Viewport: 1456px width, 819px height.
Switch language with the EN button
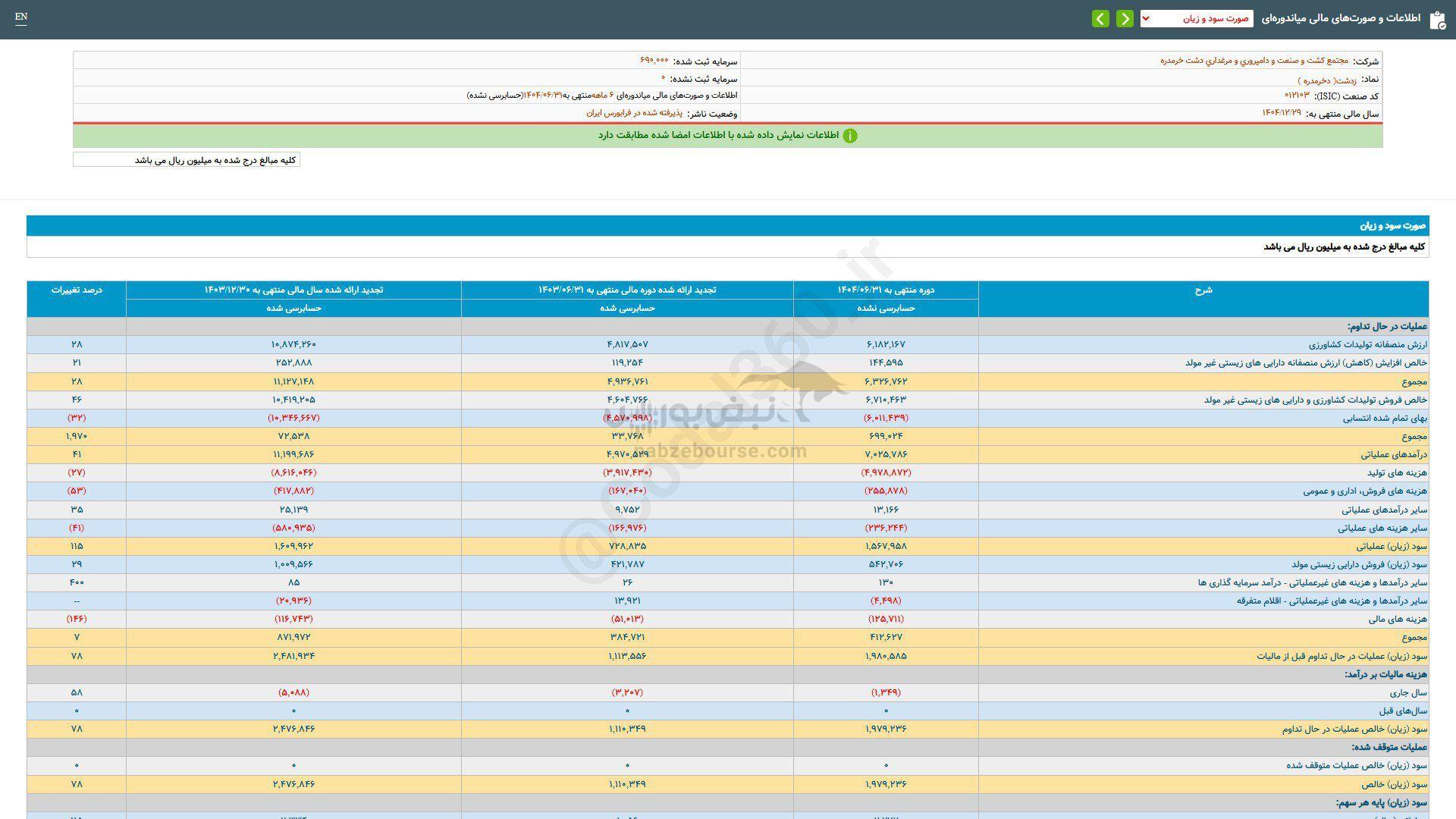point(21,17)
